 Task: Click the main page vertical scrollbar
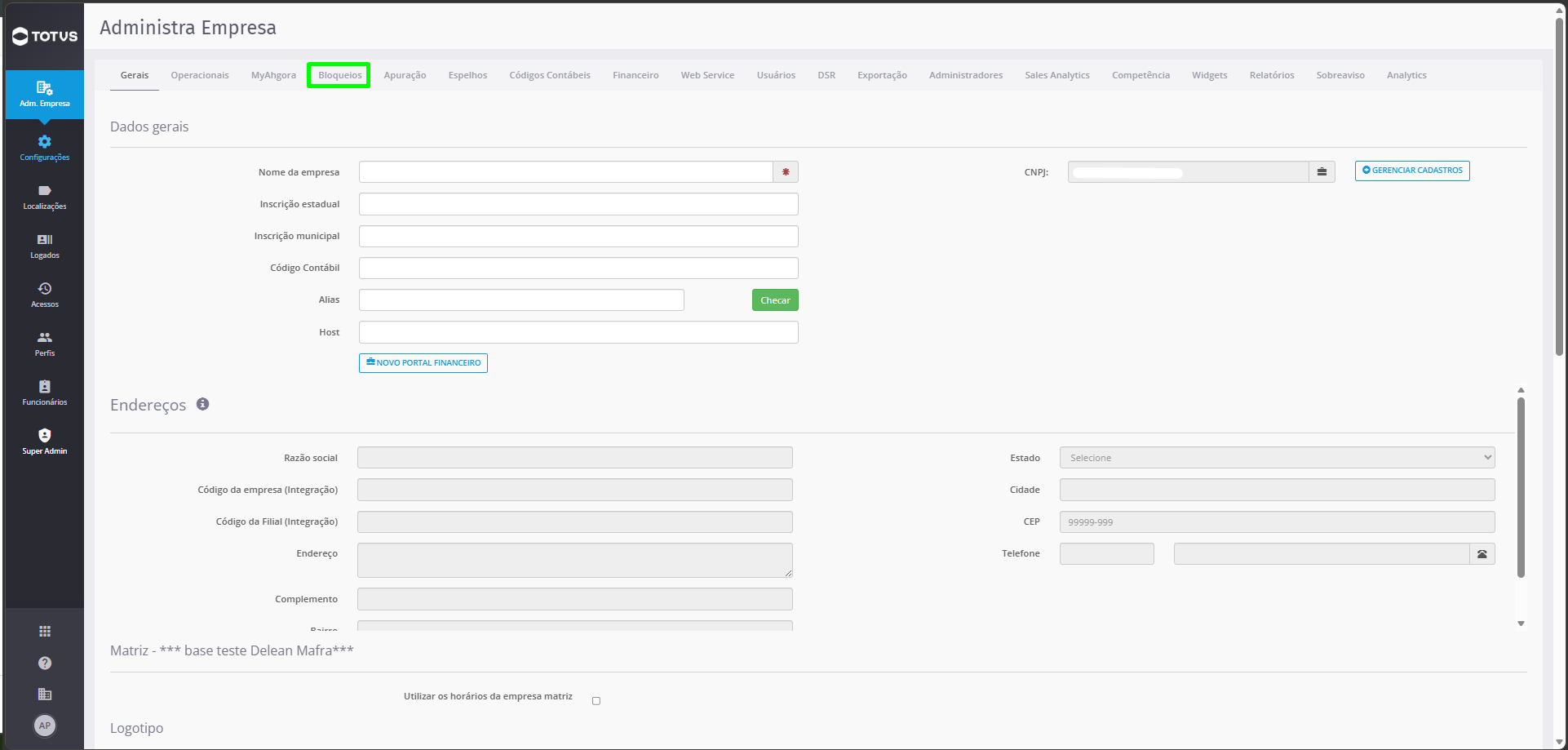tap(1559, 186)
